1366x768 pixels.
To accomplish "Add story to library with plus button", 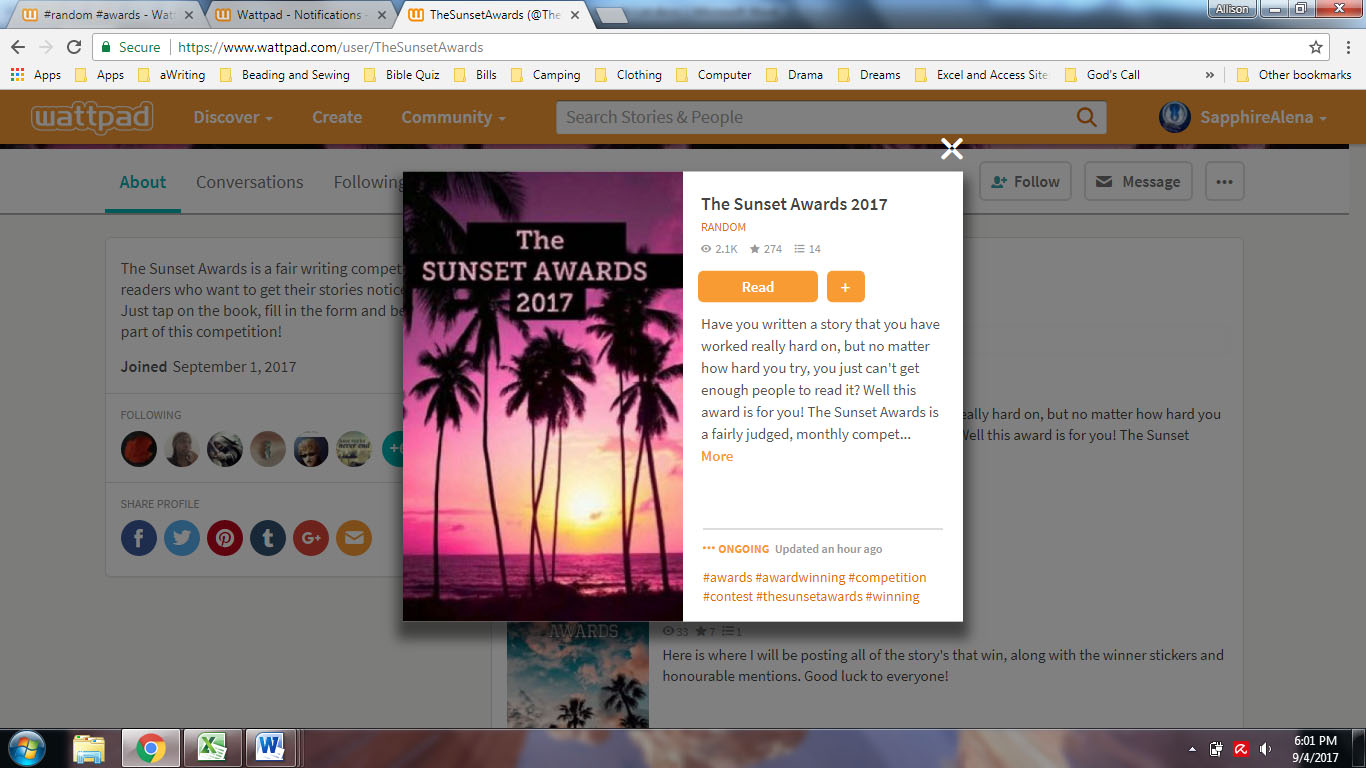I will (845, 287).
